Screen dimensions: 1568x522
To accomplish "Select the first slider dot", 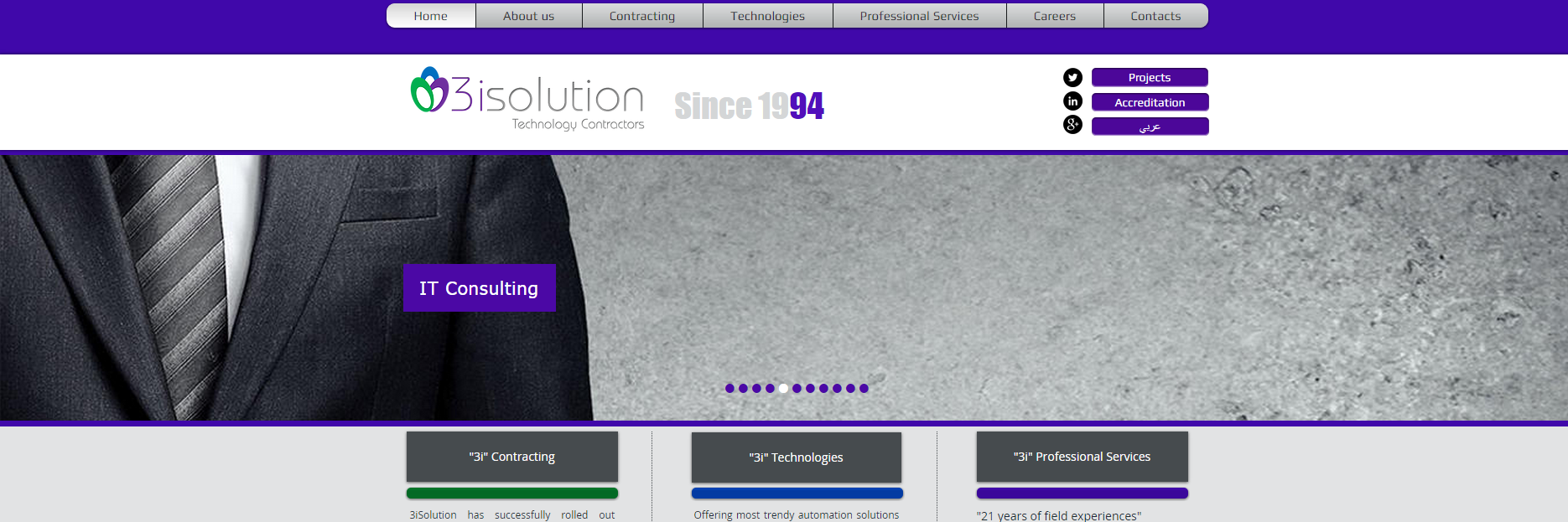I will tap(729, 388).
